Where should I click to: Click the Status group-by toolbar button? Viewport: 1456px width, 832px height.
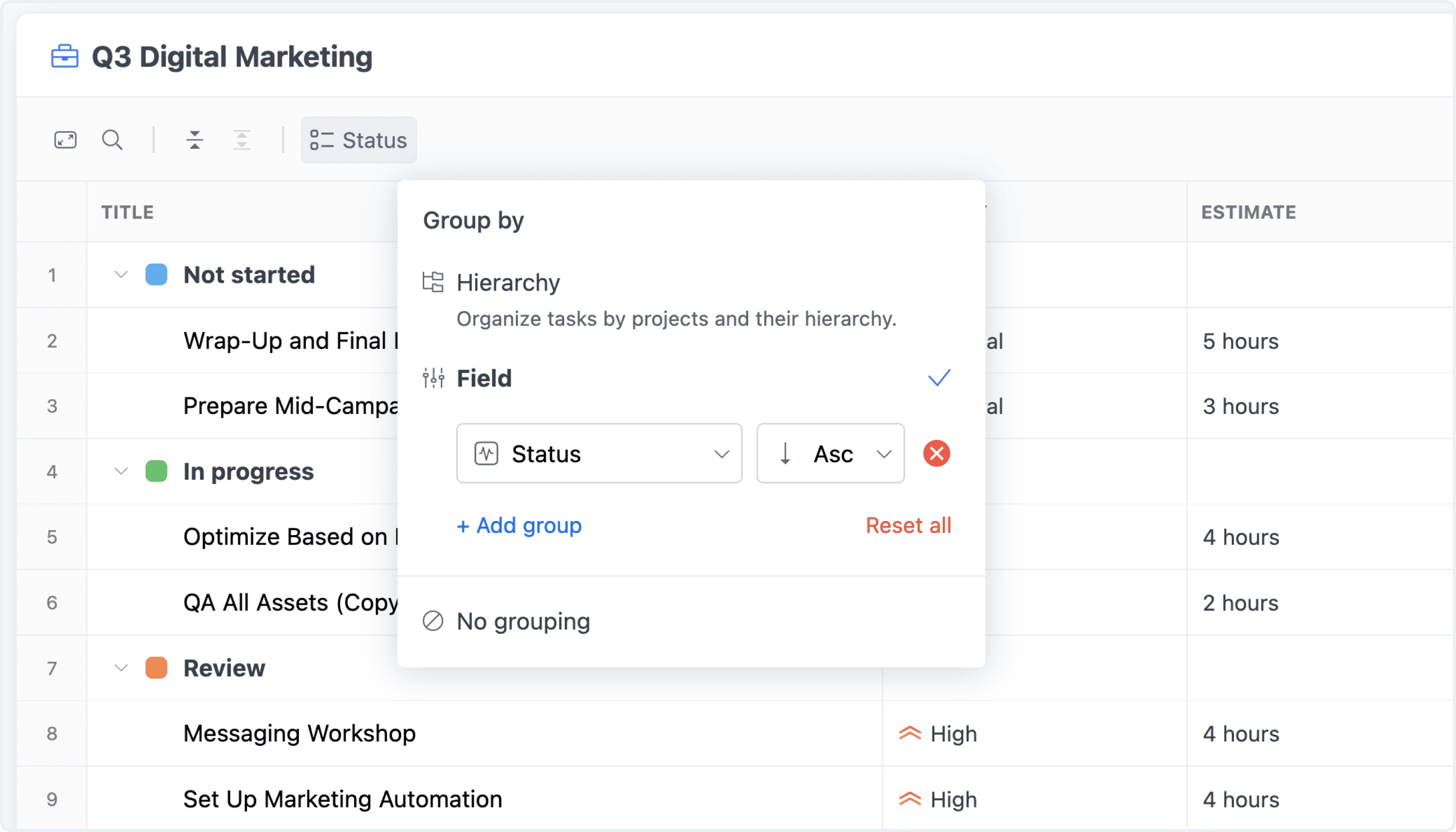point(359,140)
